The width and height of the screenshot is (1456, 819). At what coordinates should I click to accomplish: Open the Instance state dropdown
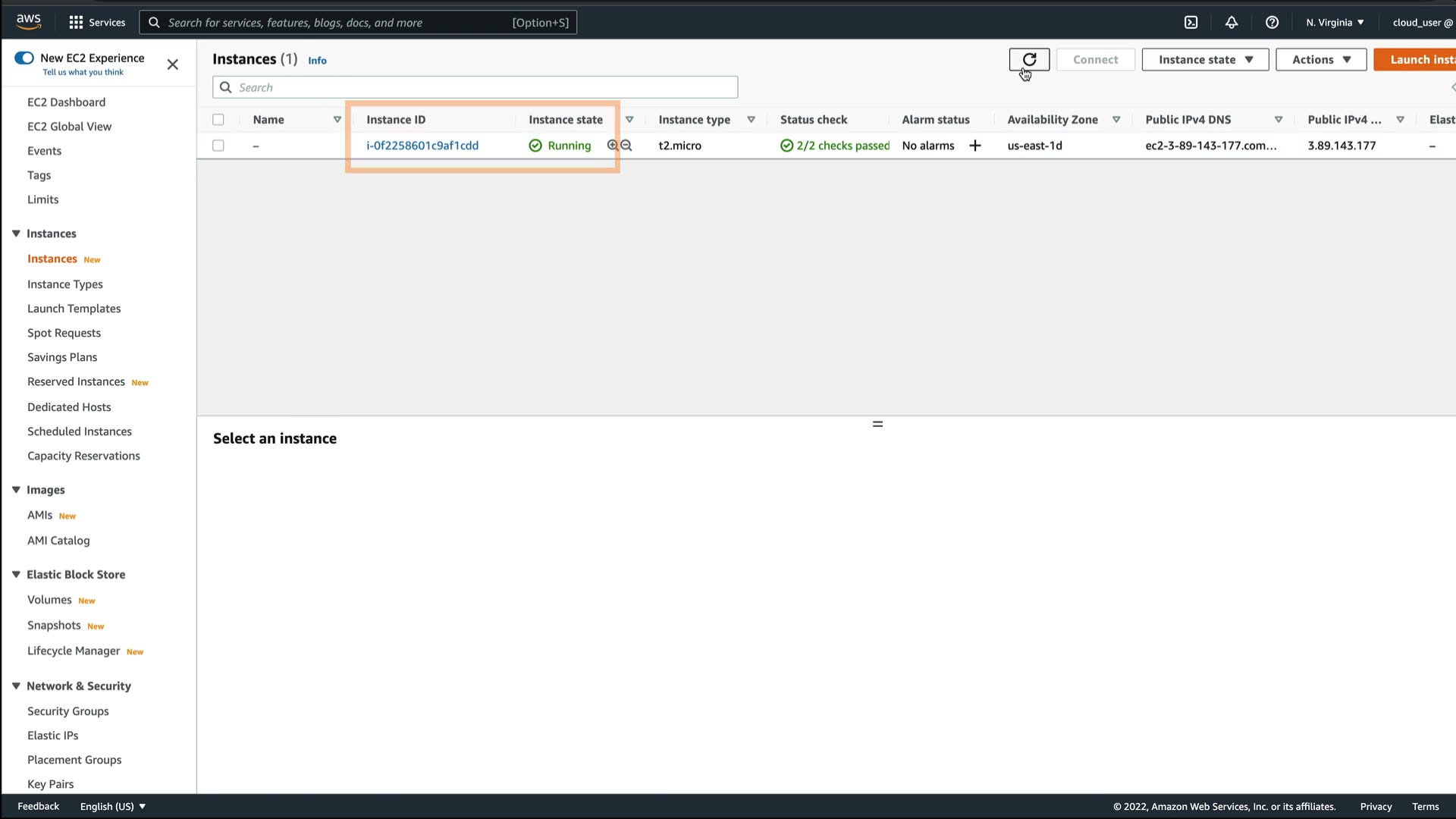[1205, 59]
